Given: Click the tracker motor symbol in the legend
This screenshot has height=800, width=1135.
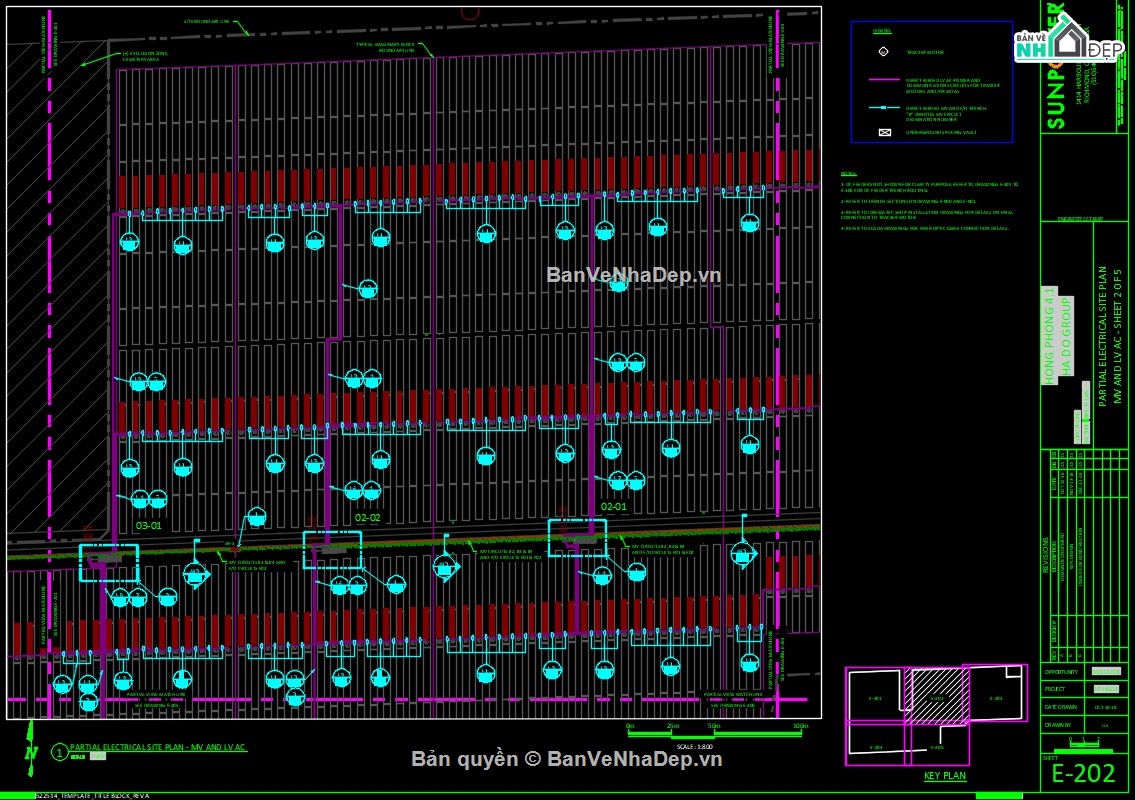Looking at the screenshot, I should (x=885, y=52).
